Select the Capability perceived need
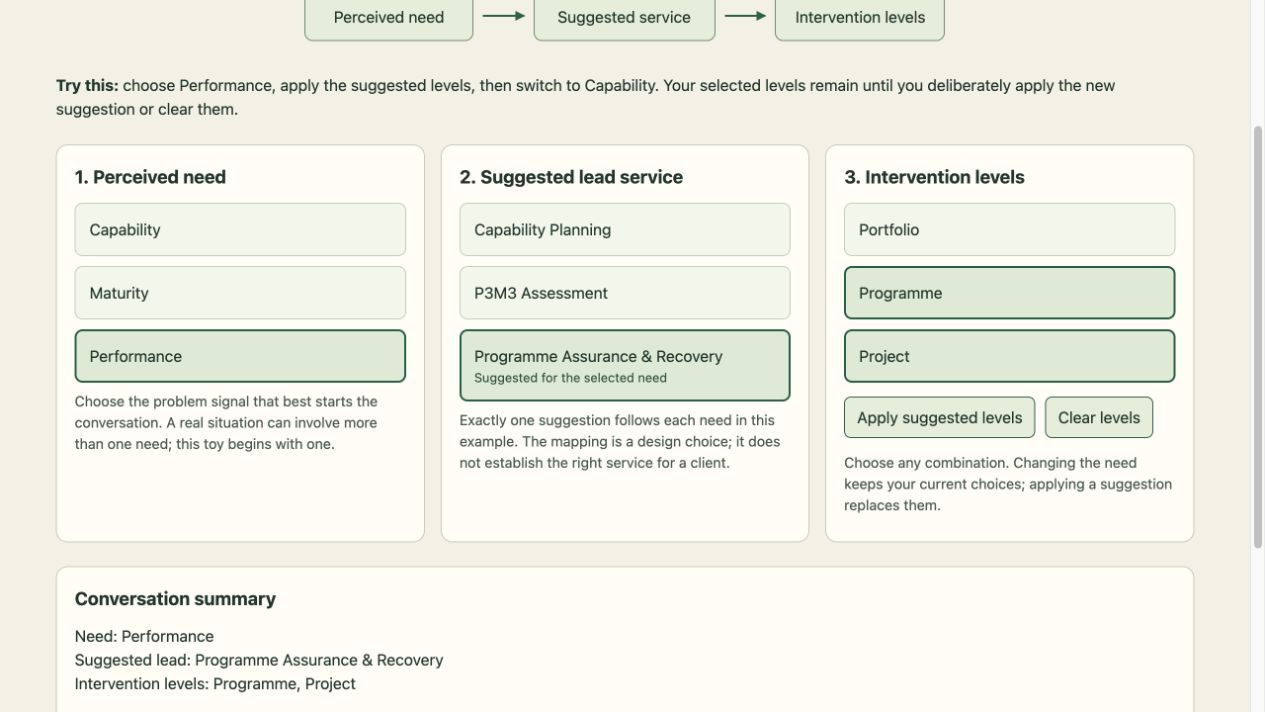 240,230
